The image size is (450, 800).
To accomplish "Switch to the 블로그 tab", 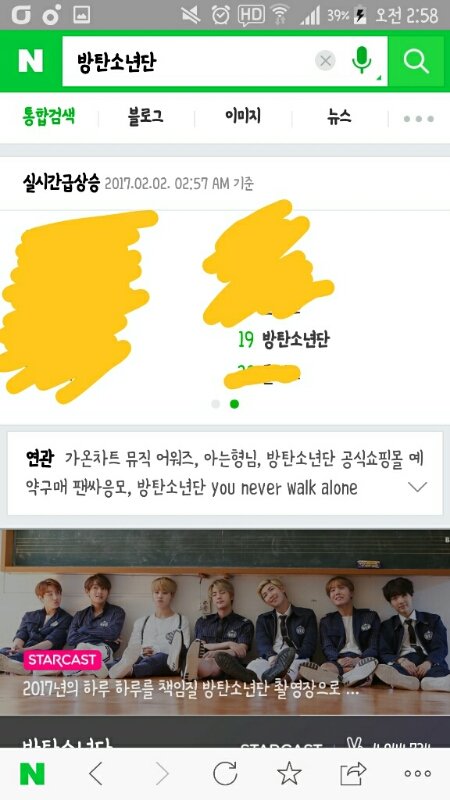I will point(146,117).
